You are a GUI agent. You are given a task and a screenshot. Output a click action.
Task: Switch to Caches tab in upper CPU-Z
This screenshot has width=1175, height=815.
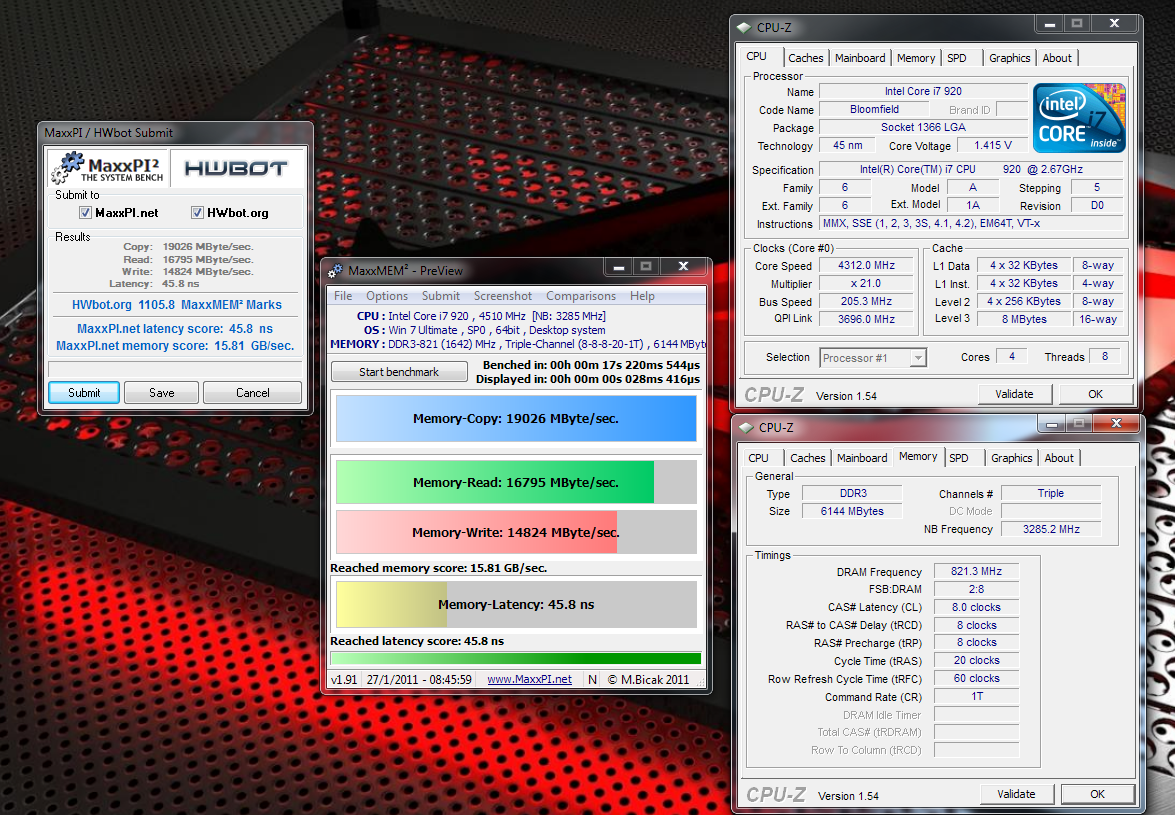pyautogui.click(x=806, y=58)
